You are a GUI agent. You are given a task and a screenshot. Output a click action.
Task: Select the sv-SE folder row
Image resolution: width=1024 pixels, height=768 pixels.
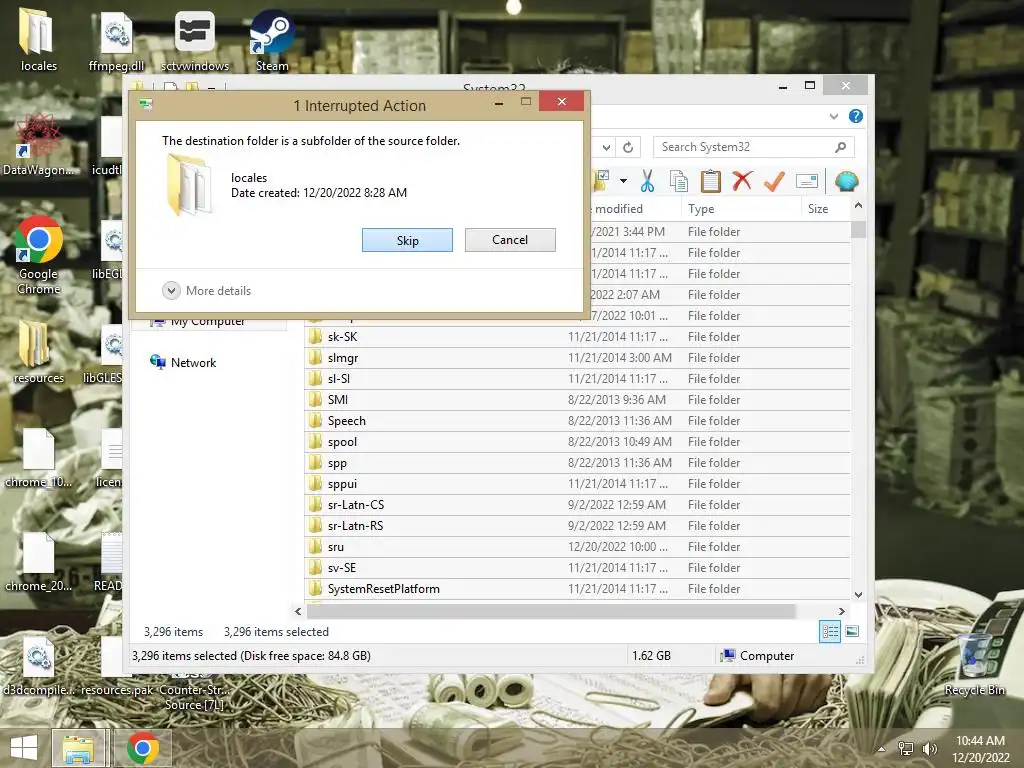(x=577, y=568)
